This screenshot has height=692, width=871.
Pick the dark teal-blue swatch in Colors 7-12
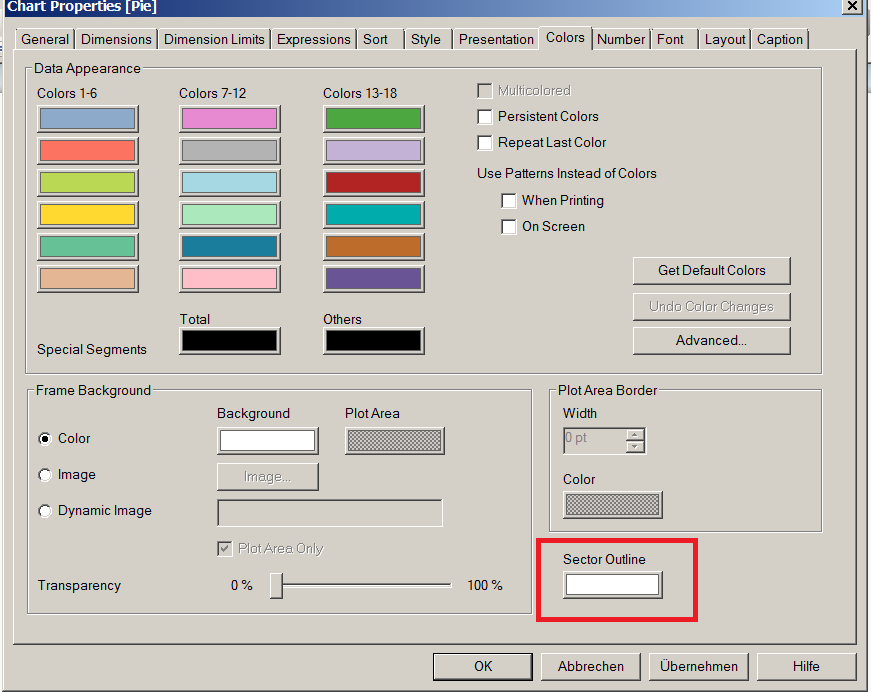(229, 247)
